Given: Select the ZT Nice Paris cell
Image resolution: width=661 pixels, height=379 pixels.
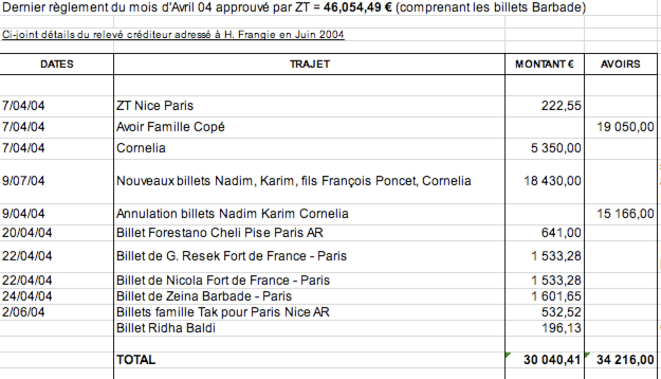Looking at the screenshot, I should 309,106.
